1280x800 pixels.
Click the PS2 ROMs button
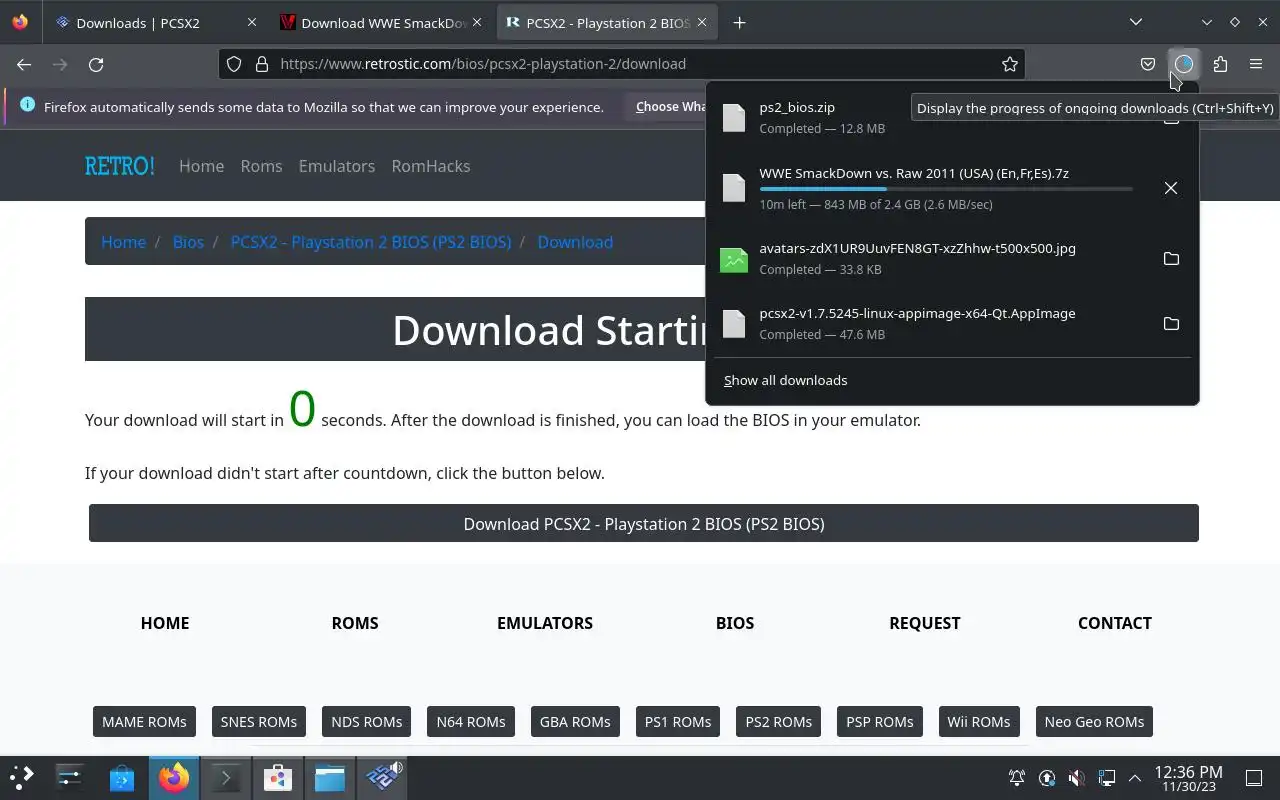click(x=779, y=722)
